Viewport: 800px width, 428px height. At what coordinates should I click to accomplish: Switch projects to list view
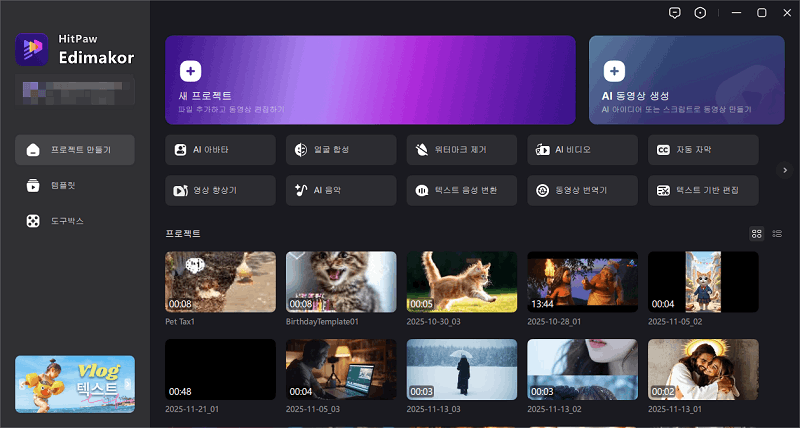pos(777,233)
